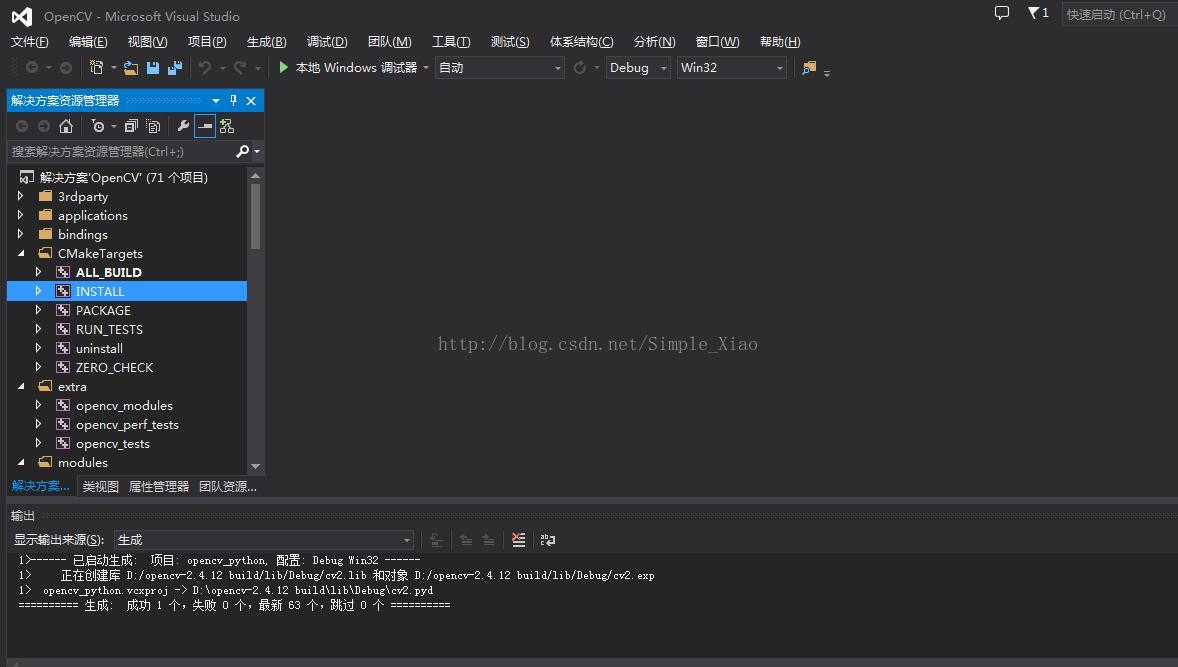Collapse the CMakeTargets folder
Image resolution: width=1178 pixels, height=667 pixels.
[x=21, y=253]
